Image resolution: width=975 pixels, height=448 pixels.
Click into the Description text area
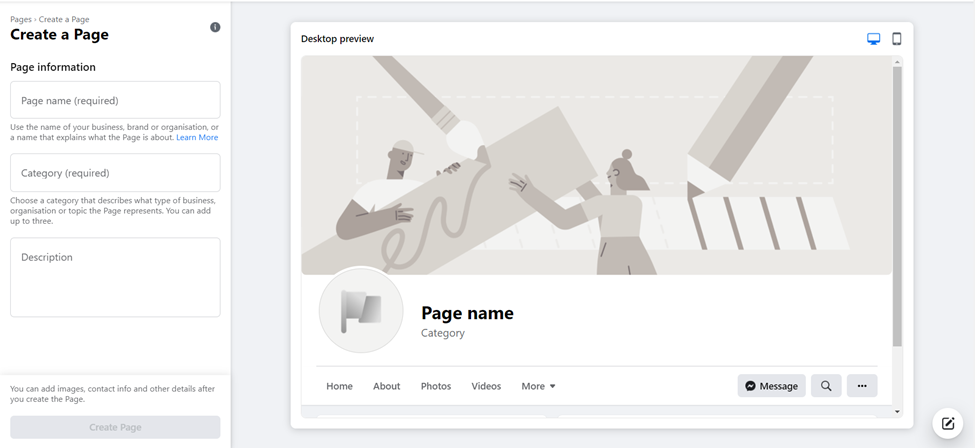point(115,277)
